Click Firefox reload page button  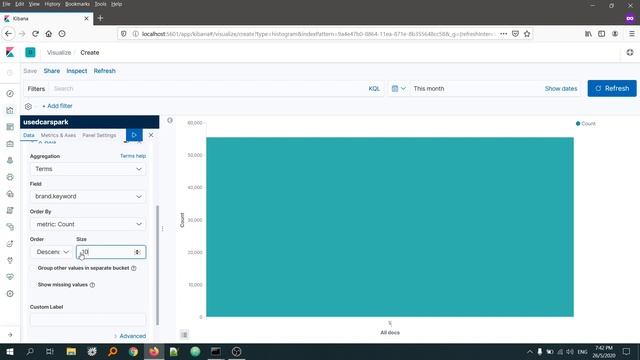tap(36, 34)
